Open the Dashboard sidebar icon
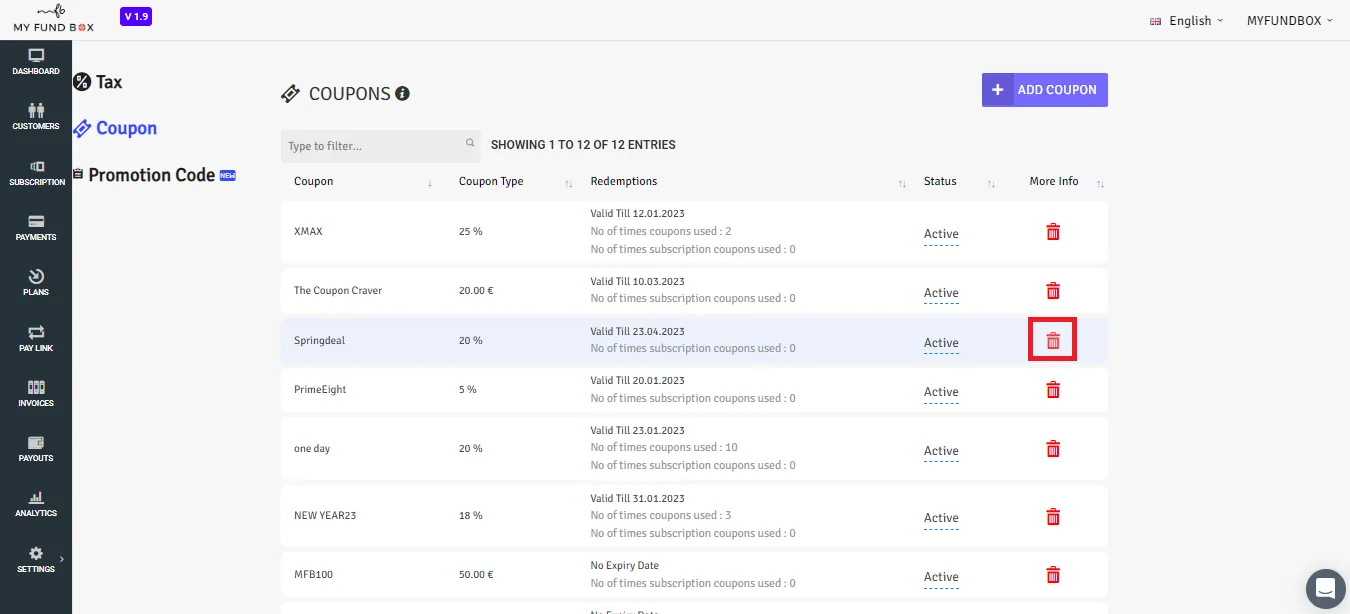The height and width of the screenshot is (614, 1350). [36, 62]
